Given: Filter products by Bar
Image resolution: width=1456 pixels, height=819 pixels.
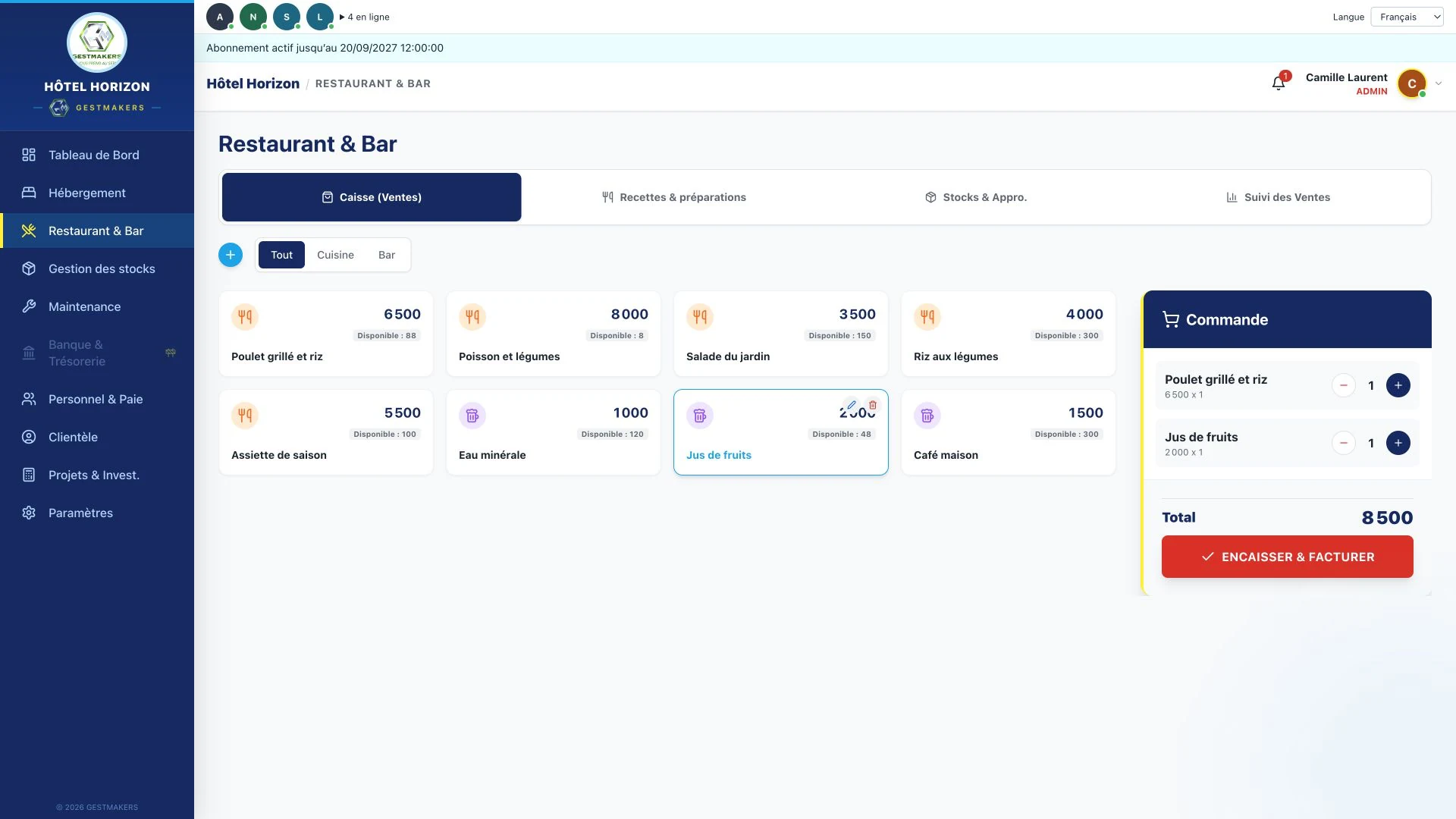Looking at the screenshot, I should 387,255.
